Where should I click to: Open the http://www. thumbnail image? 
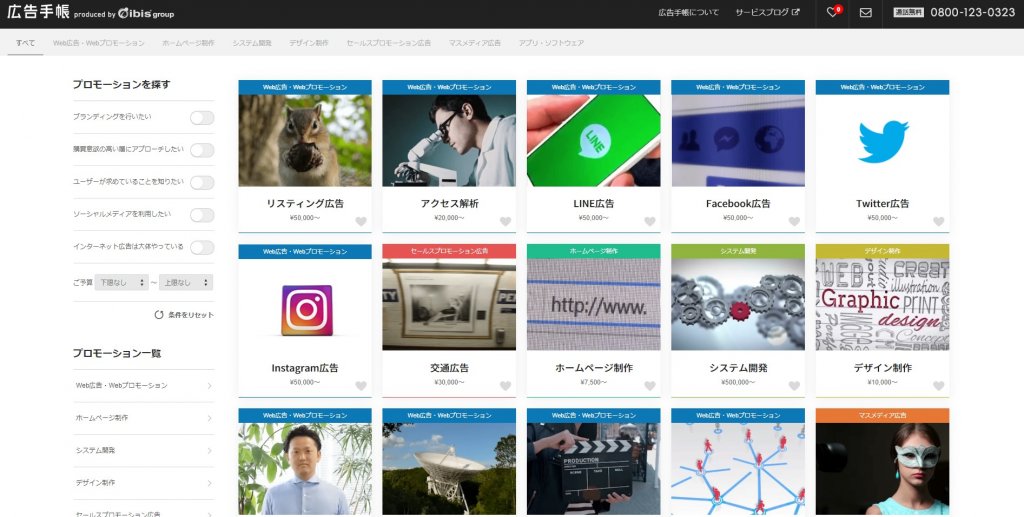[x=594, y=305]
